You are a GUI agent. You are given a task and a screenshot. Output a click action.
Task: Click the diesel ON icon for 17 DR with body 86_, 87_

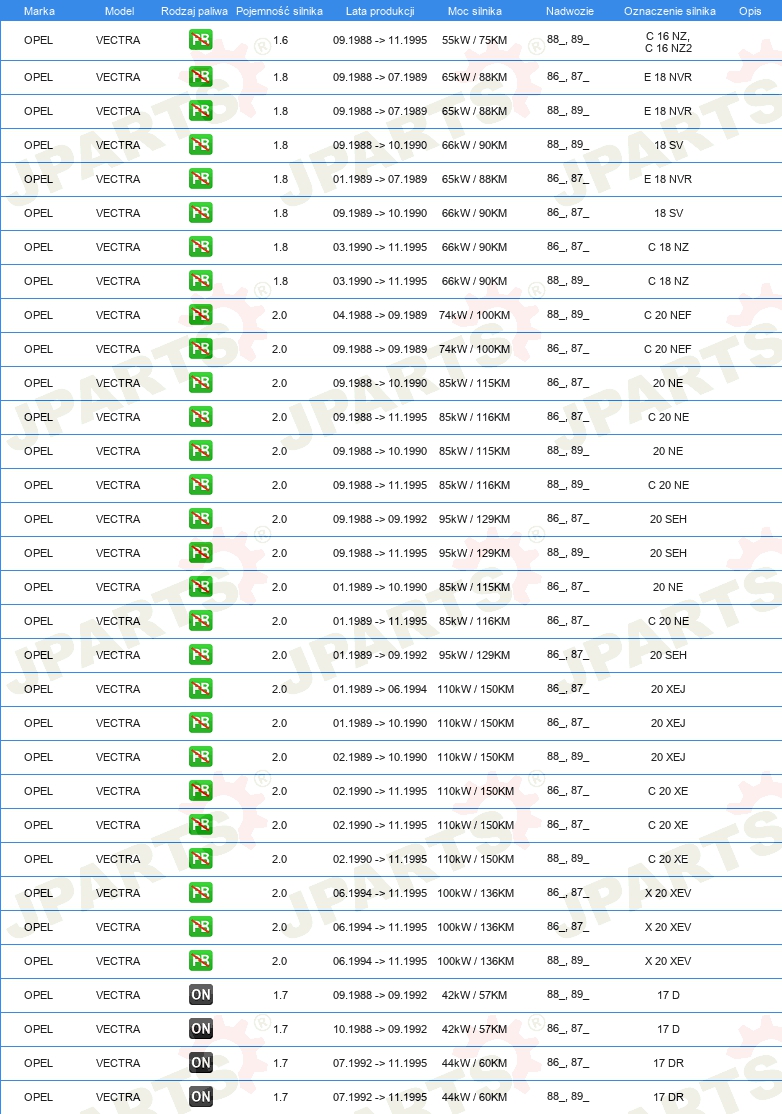tap(201, 1062)
